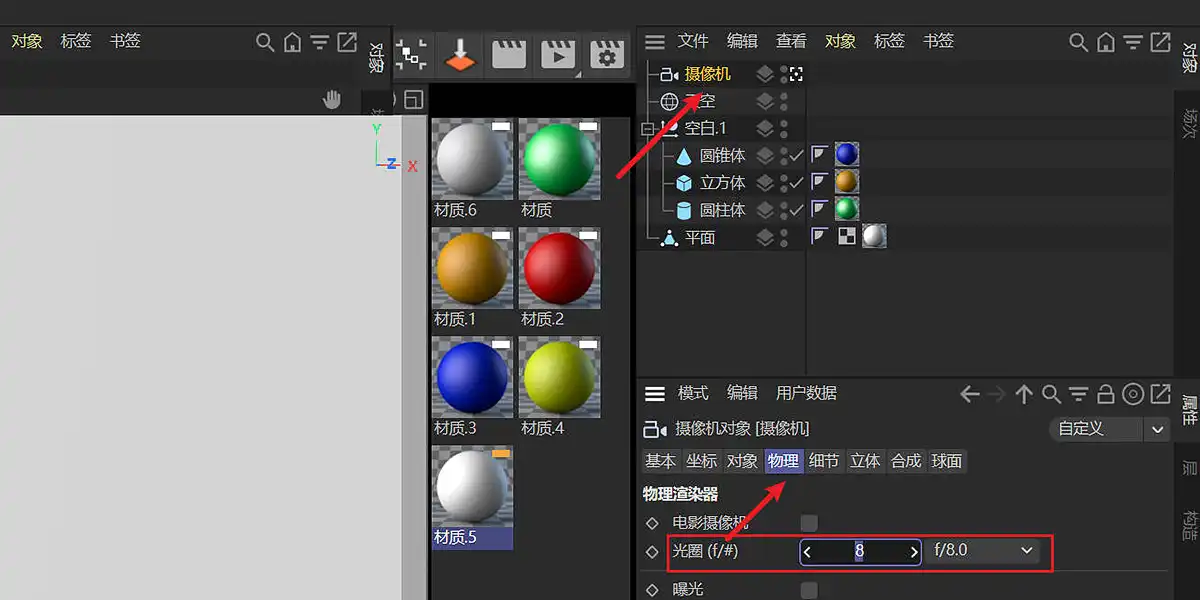Screen dimensions: 1200x600
Task: Click the 光圈 aperture value input field
Action: [859, 551]
